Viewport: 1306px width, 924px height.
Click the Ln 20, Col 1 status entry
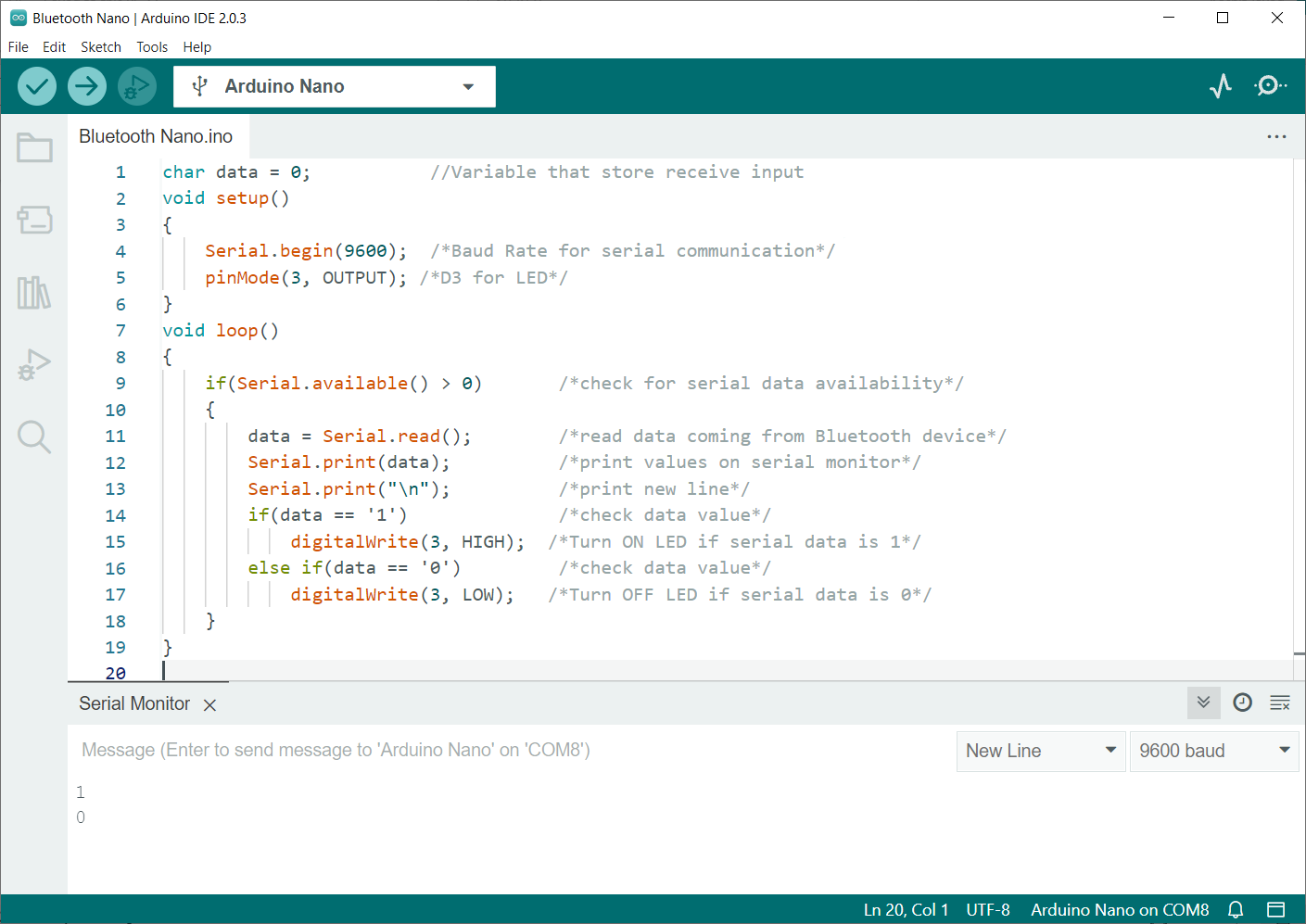click(906, 910)
